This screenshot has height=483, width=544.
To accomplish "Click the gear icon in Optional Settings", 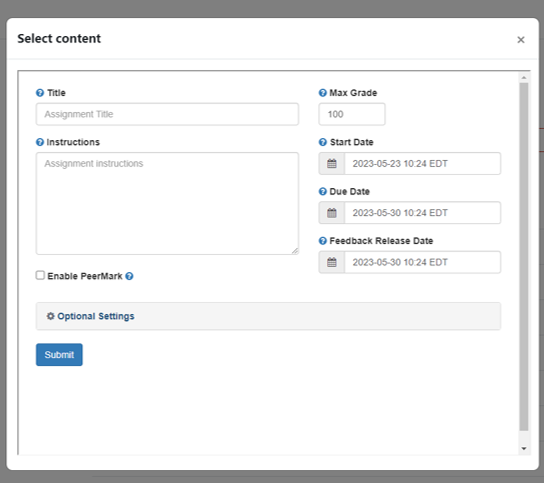I will coord(51,316).
